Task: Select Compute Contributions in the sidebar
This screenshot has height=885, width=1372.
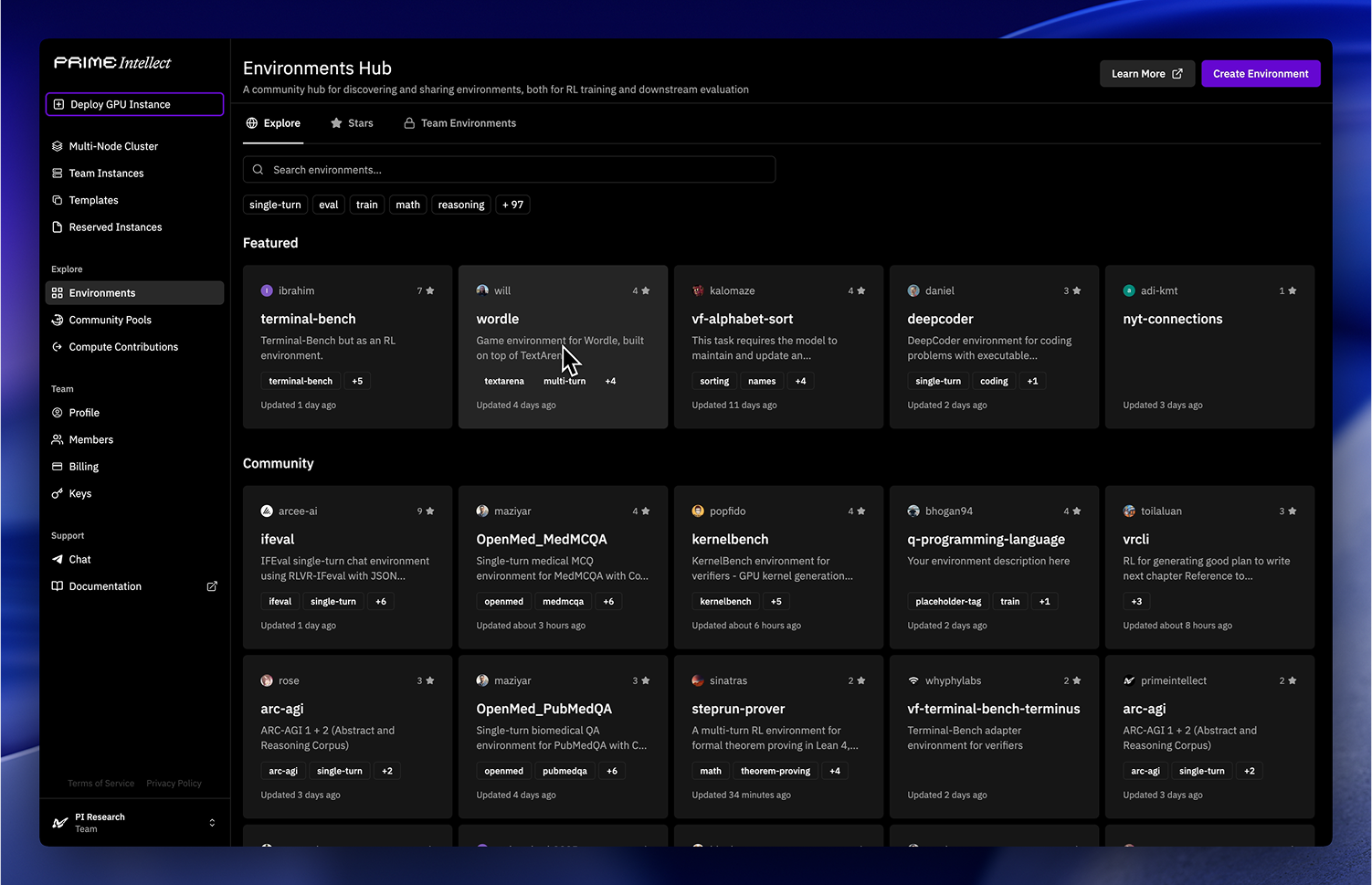Action: tap(123, 346)
